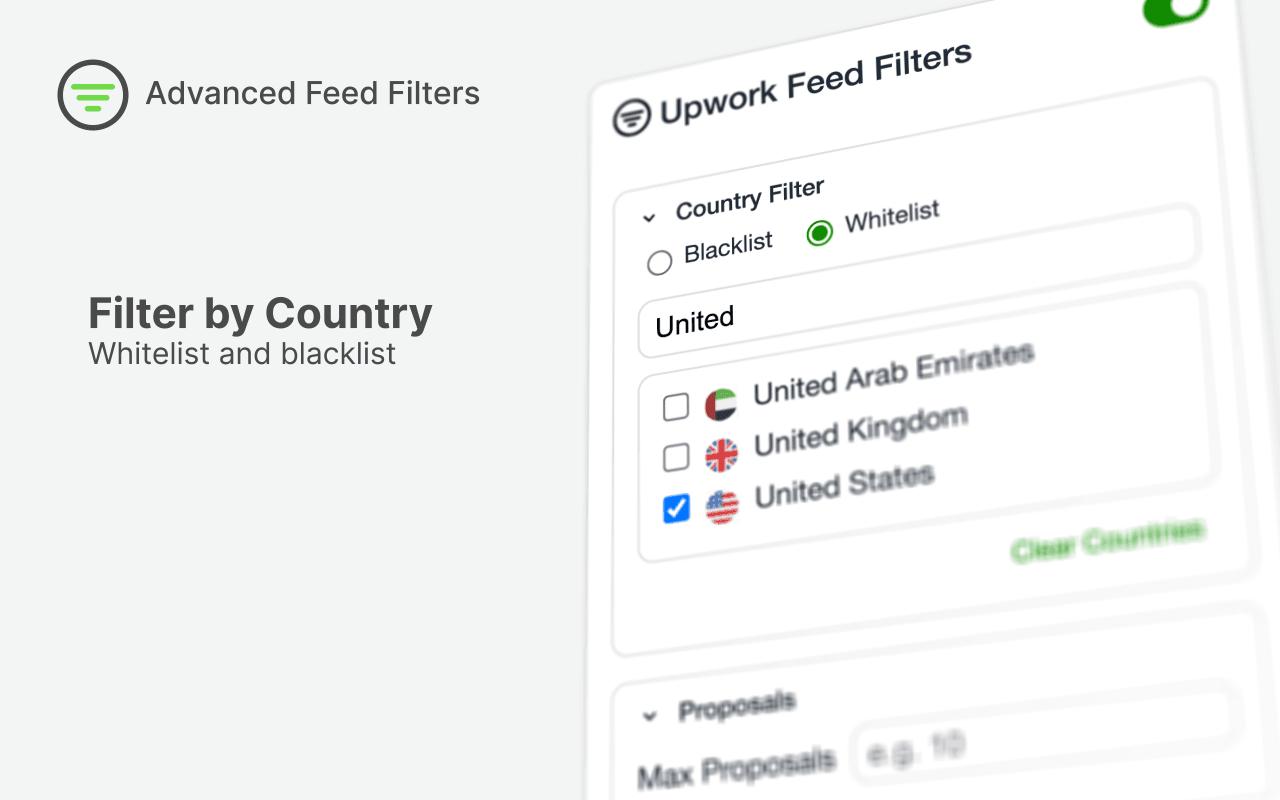
Task: Click the Upwork Feed Filters header icon
Action: coord(632,118)
